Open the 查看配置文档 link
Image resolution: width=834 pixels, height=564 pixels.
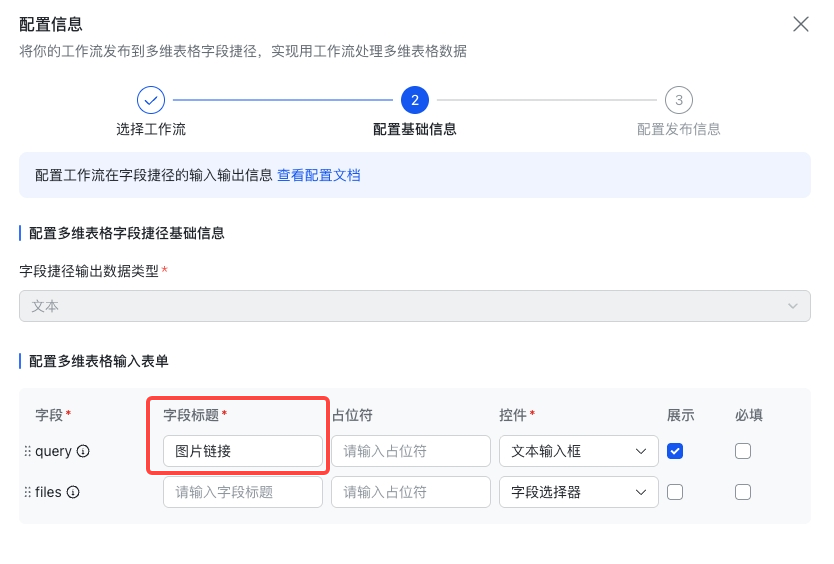click(x=318, y=175)
